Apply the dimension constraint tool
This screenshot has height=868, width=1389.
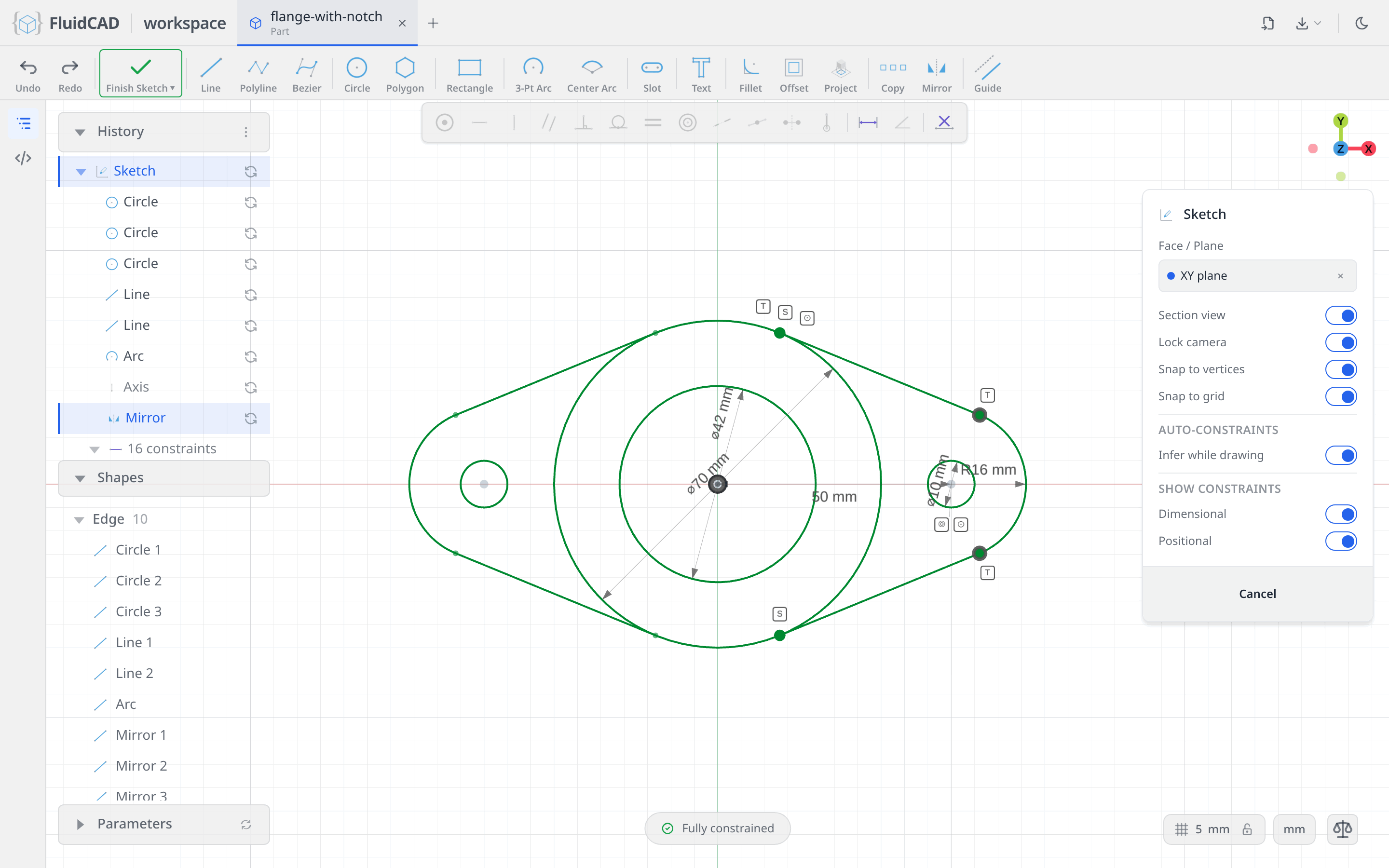[867, 122]
